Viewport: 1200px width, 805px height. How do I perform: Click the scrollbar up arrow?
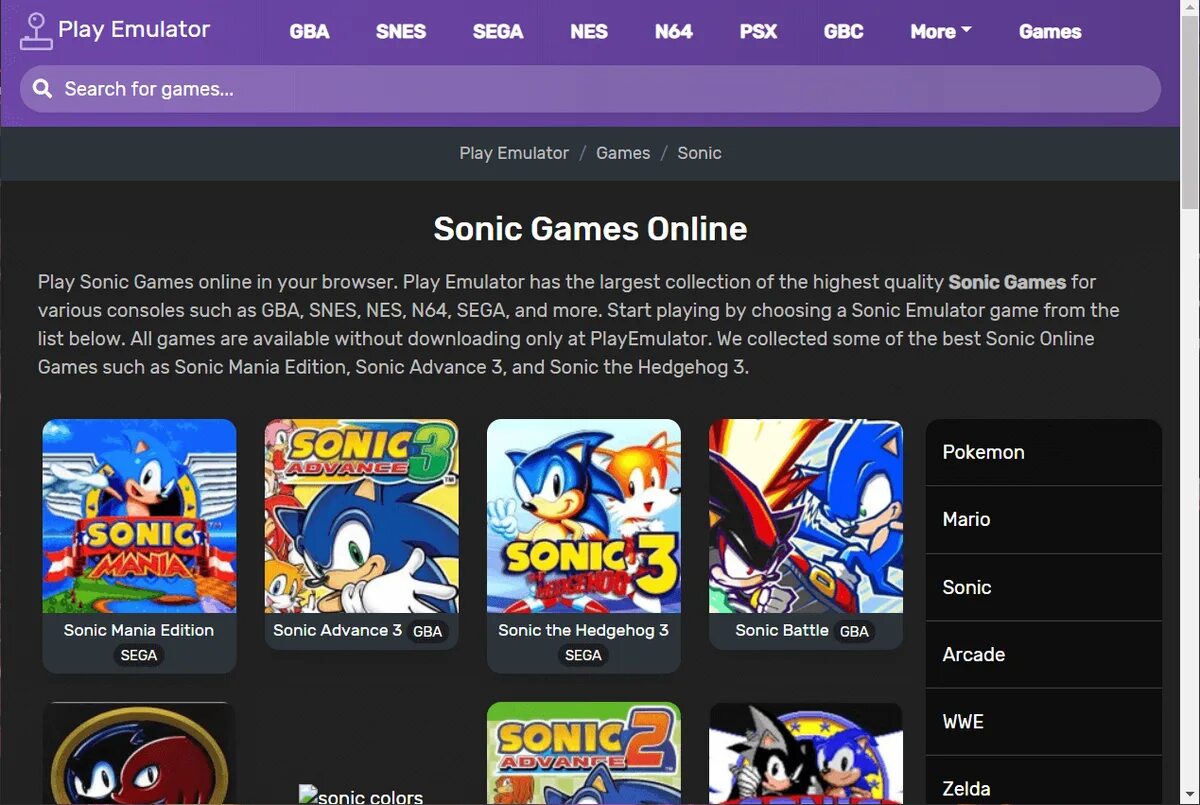[x=1190, y=8]
